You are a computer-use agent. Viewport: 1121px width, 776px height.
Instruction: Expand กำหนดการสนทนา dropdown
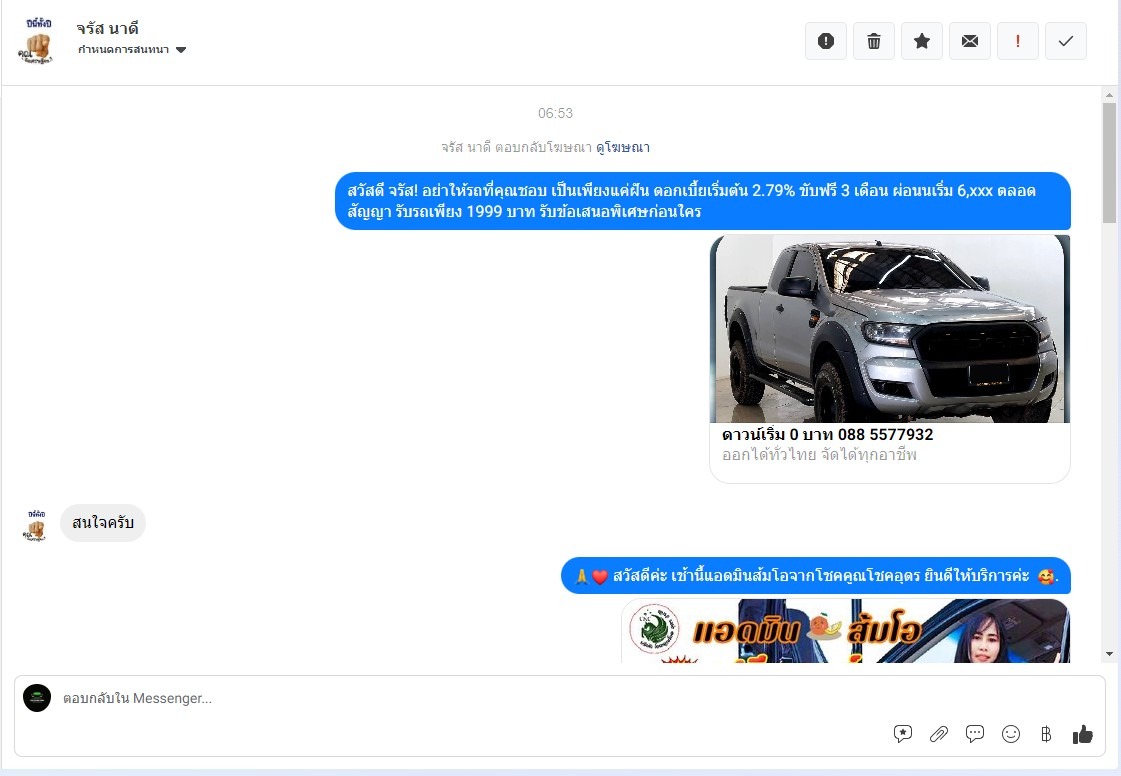click(132, 49)
